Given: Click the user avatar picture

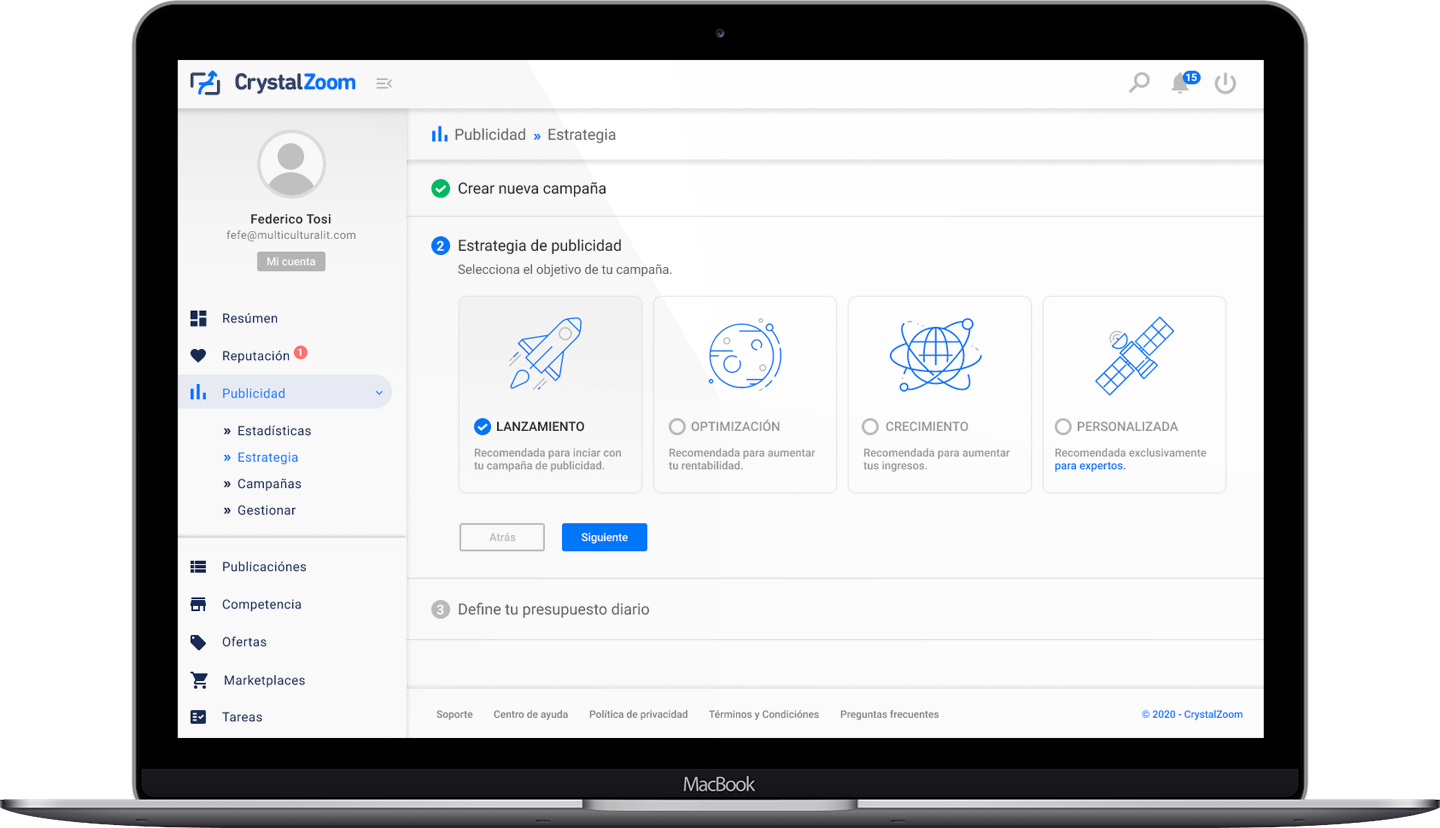Looking at the screenshot, I should (291, 164).
